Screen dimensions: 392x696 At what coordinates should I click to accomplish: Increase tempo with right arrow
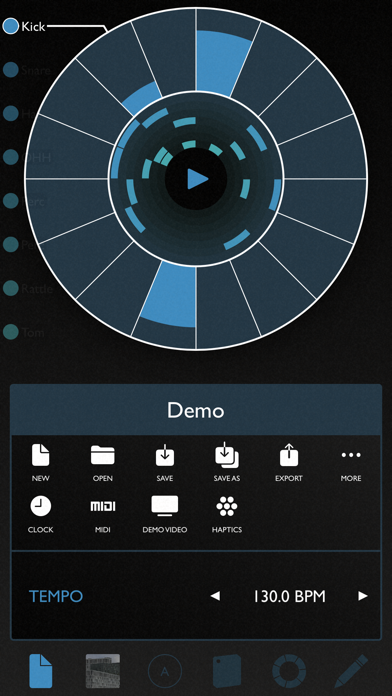363,596
